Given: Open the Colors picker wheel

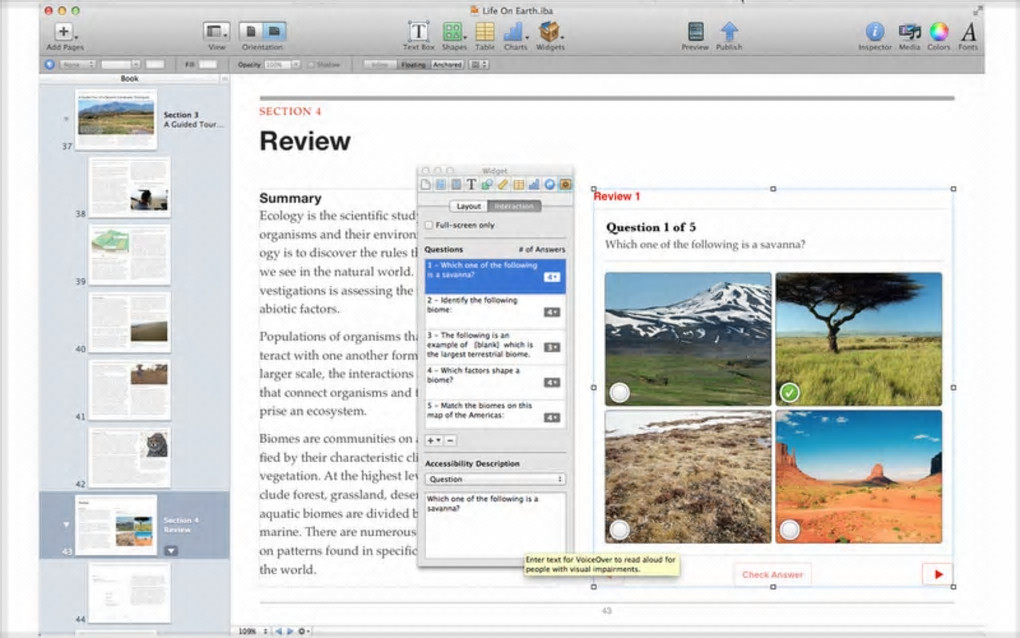Looking at the screenshot, I should [938, 32].
